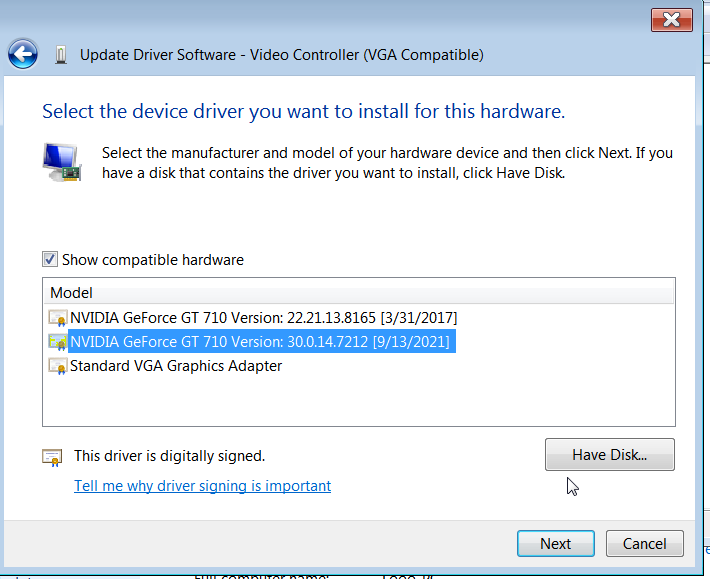
Task: Click certificate icon of Standard VGA Graphics Adapter
Action: point(58,366)
